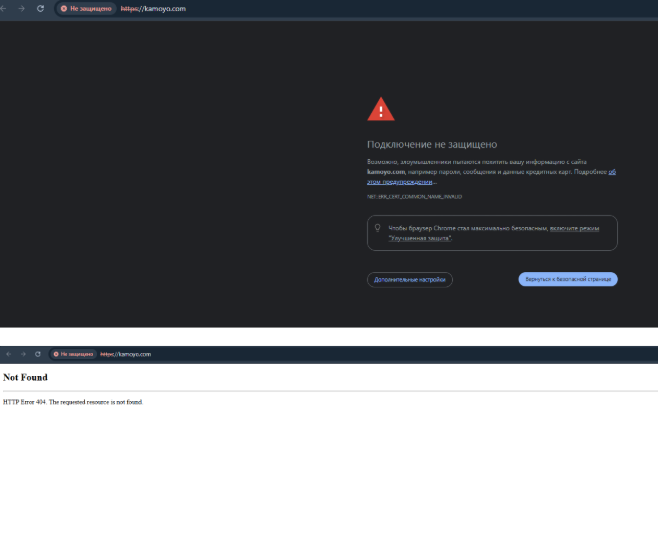Screen dimensions: 658x535
Task: Go forward in the upper browser window
Action: click(x=21, y=8)
